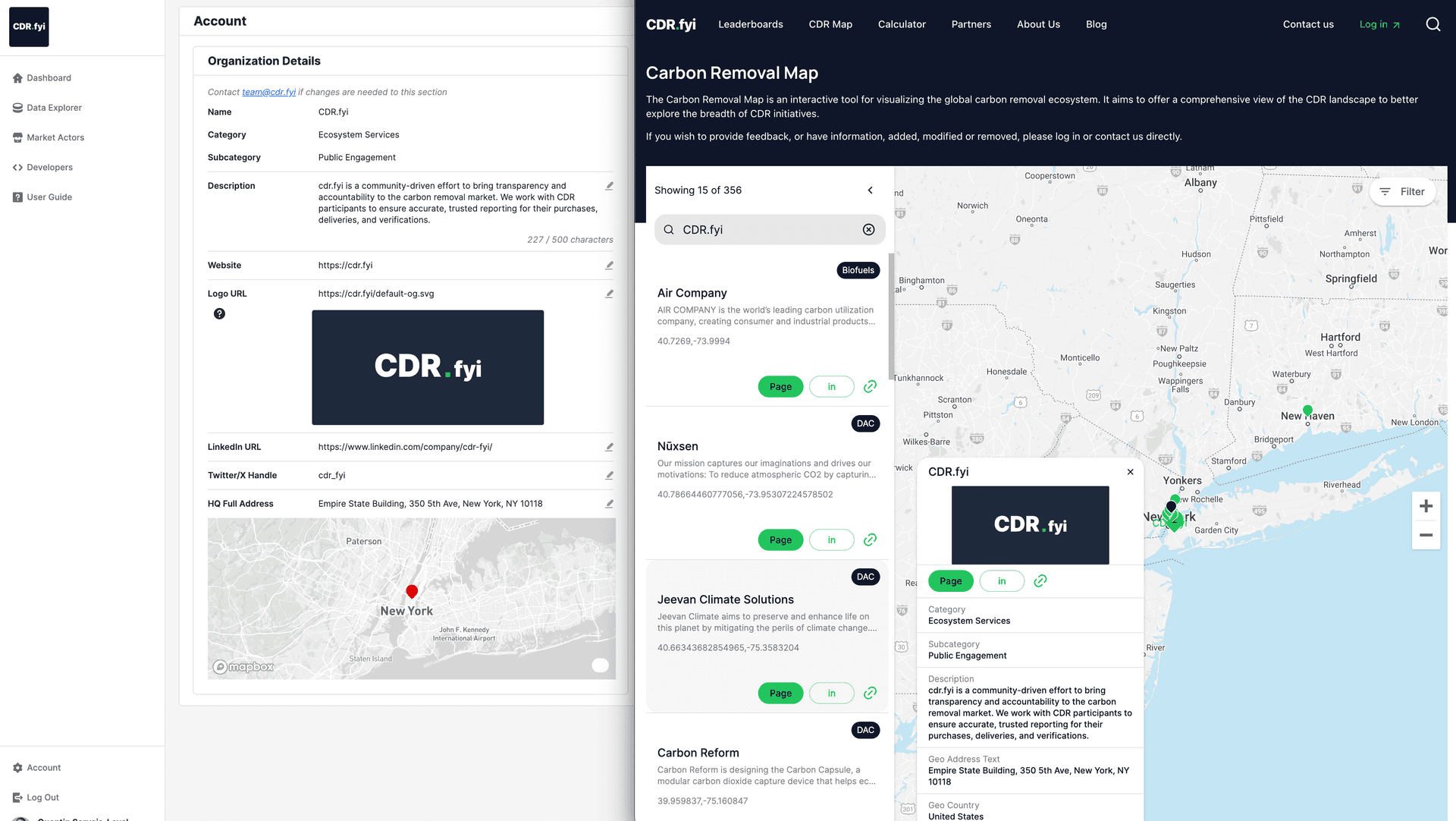Viewport: 1456px width, 821px height.
Task: Edit the HQ Full Address via pencil icon
Action: [x=609, y=504]
